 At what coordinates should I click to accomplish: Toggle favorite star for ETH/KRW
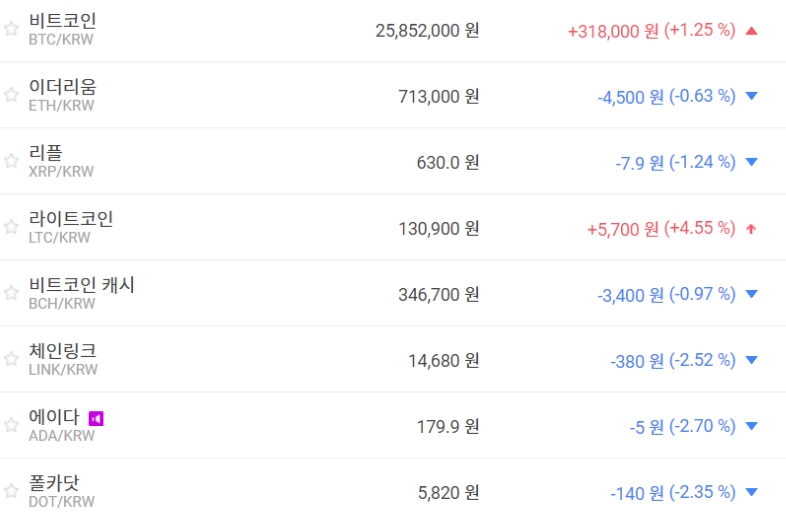point(11,95)
